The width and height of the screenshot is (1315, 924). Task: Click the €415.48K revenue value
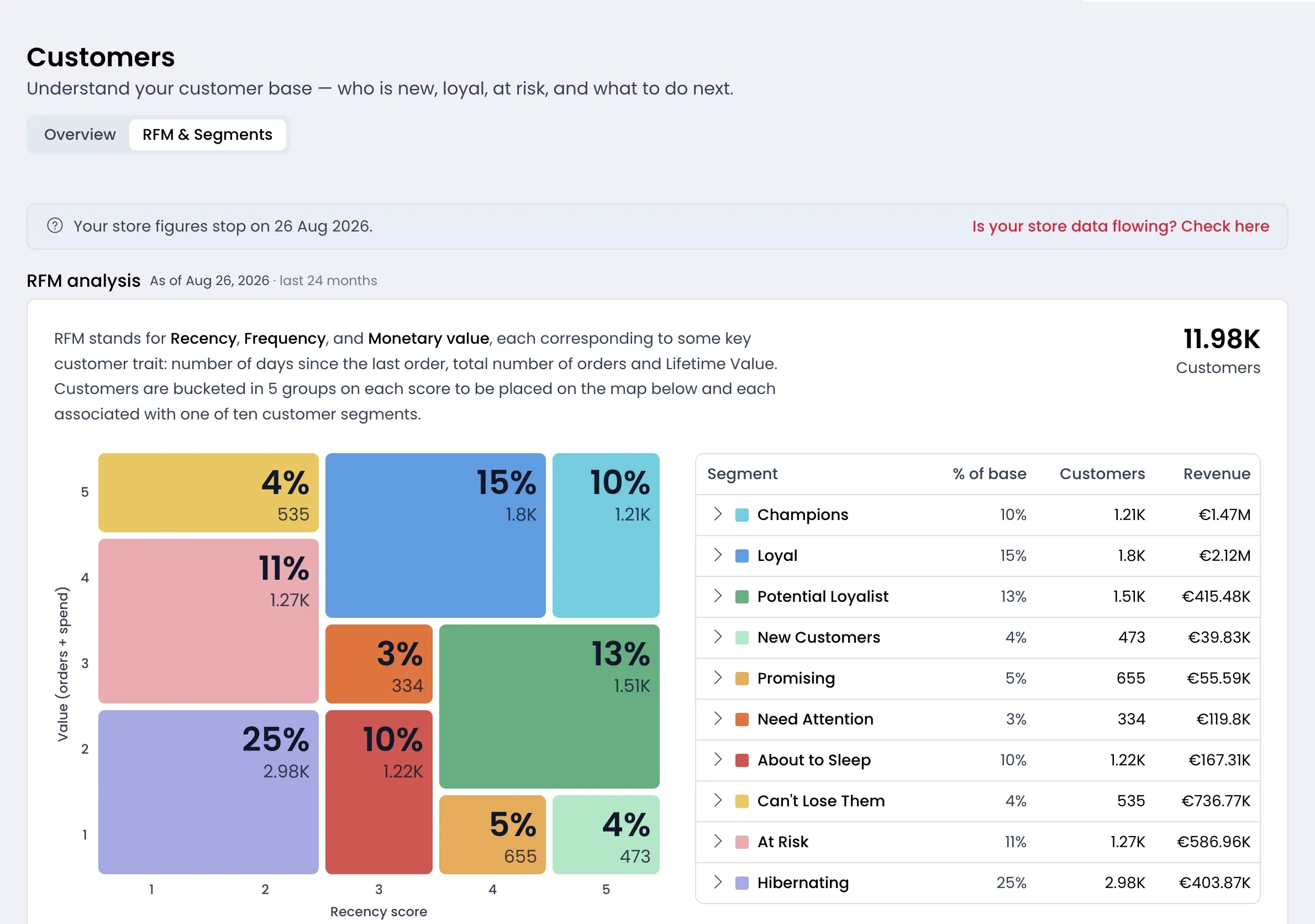tap(1216, 596)
